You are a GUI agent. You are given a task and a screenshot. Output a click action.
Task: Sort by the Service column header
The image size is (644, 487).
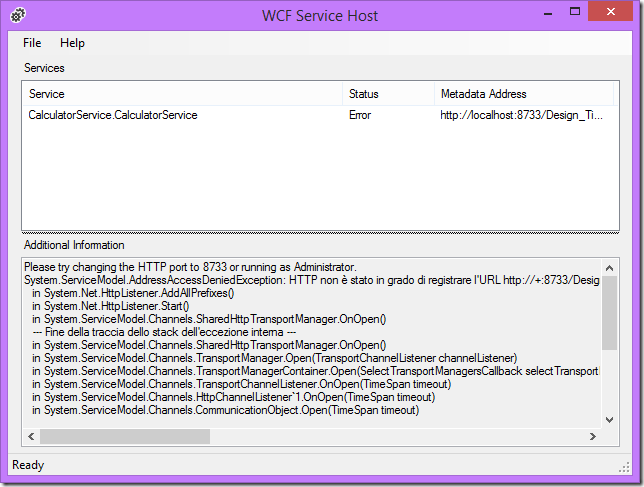182,94
